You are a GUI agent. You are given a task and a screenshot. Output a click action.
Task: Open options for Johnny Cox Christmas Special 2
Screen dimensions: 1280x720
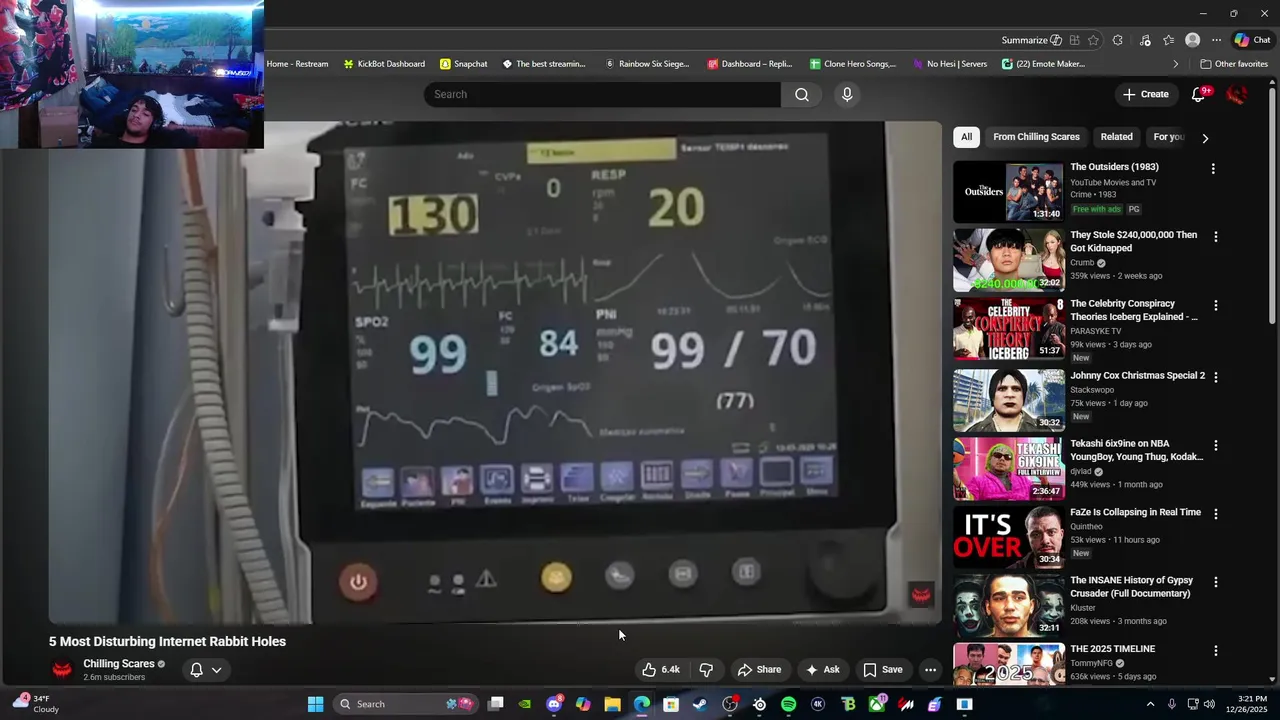point(1216,377)
